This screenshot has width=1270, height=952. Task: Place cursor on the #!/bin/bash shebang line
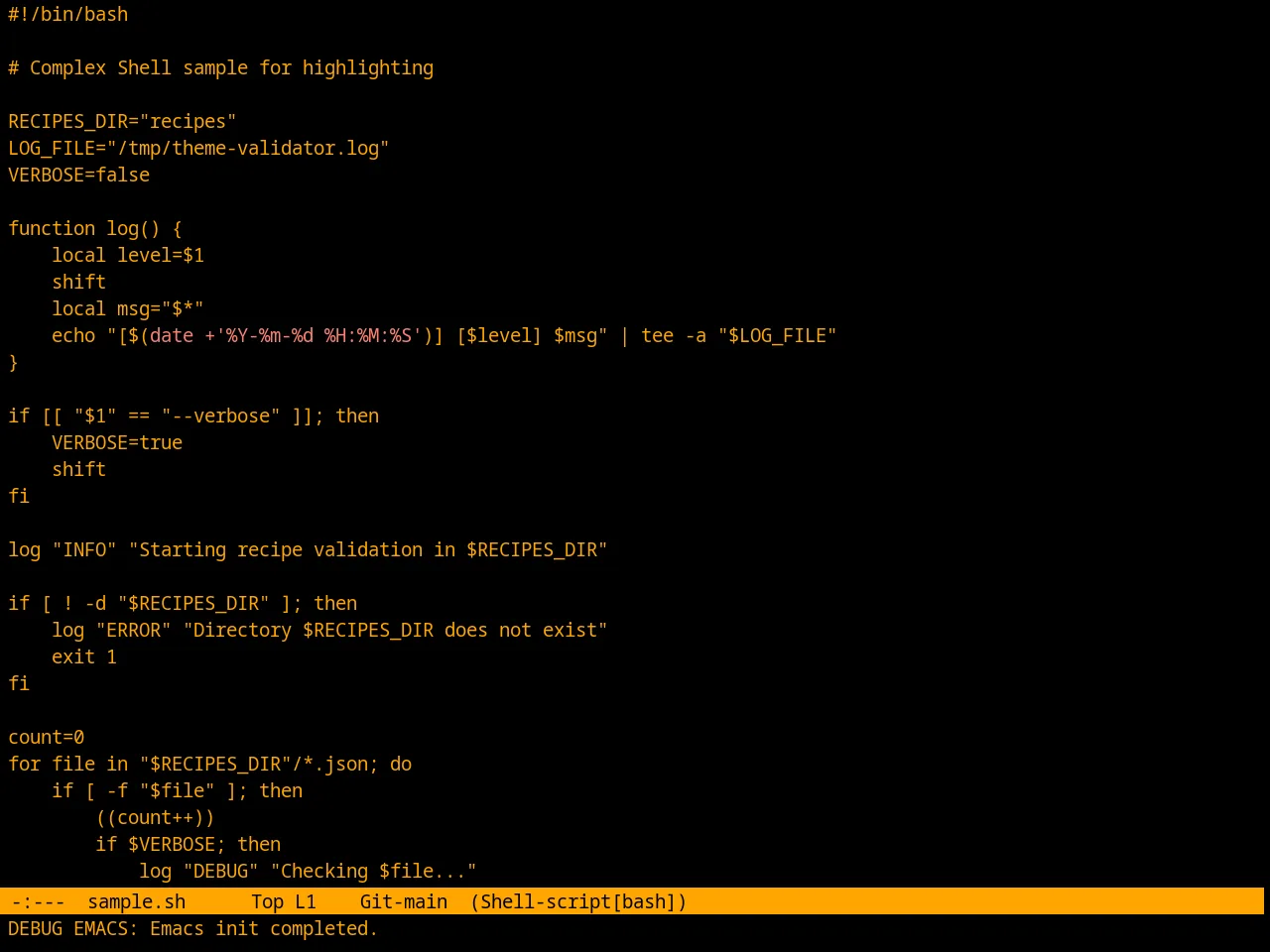tap(68, 14)
